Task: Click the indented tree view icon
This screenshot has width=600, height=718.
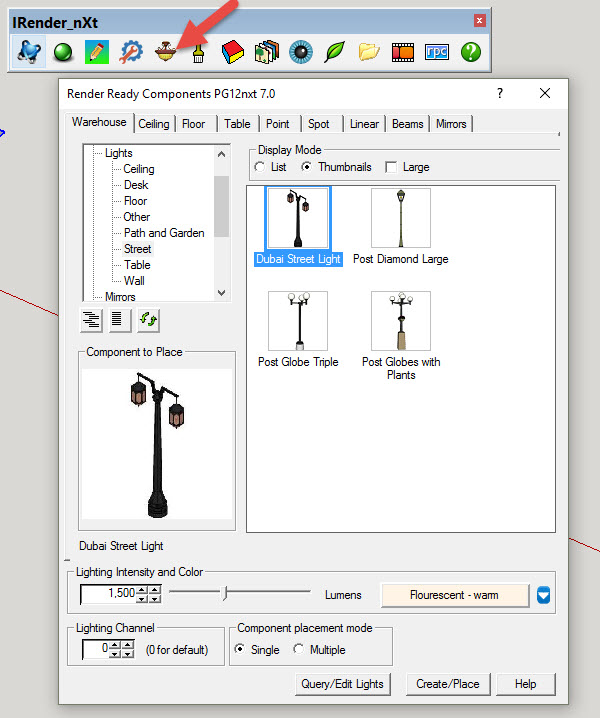Action: [x=91, y=320]
